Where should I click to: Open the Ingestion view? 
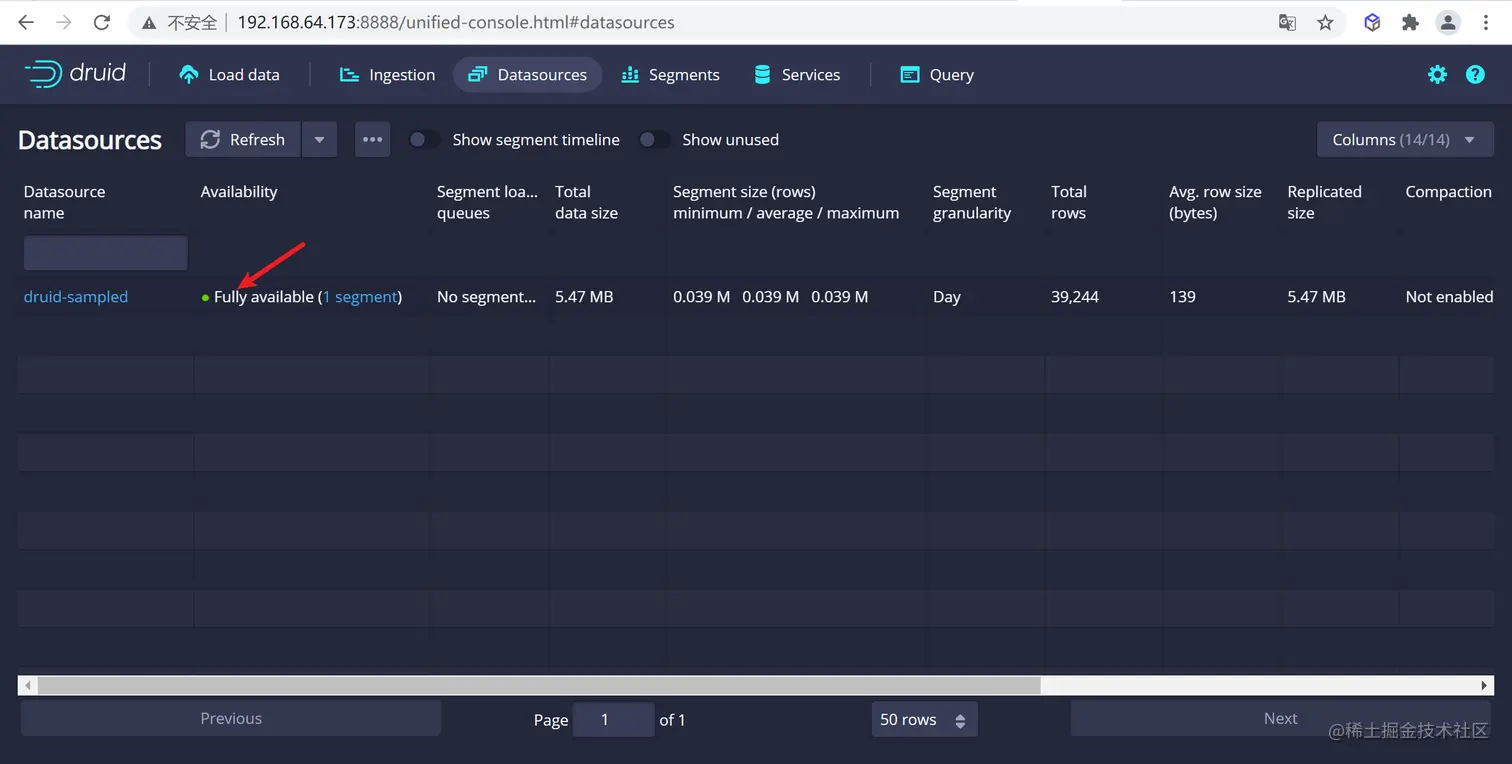pyautogui.click(x=387, y=75)
